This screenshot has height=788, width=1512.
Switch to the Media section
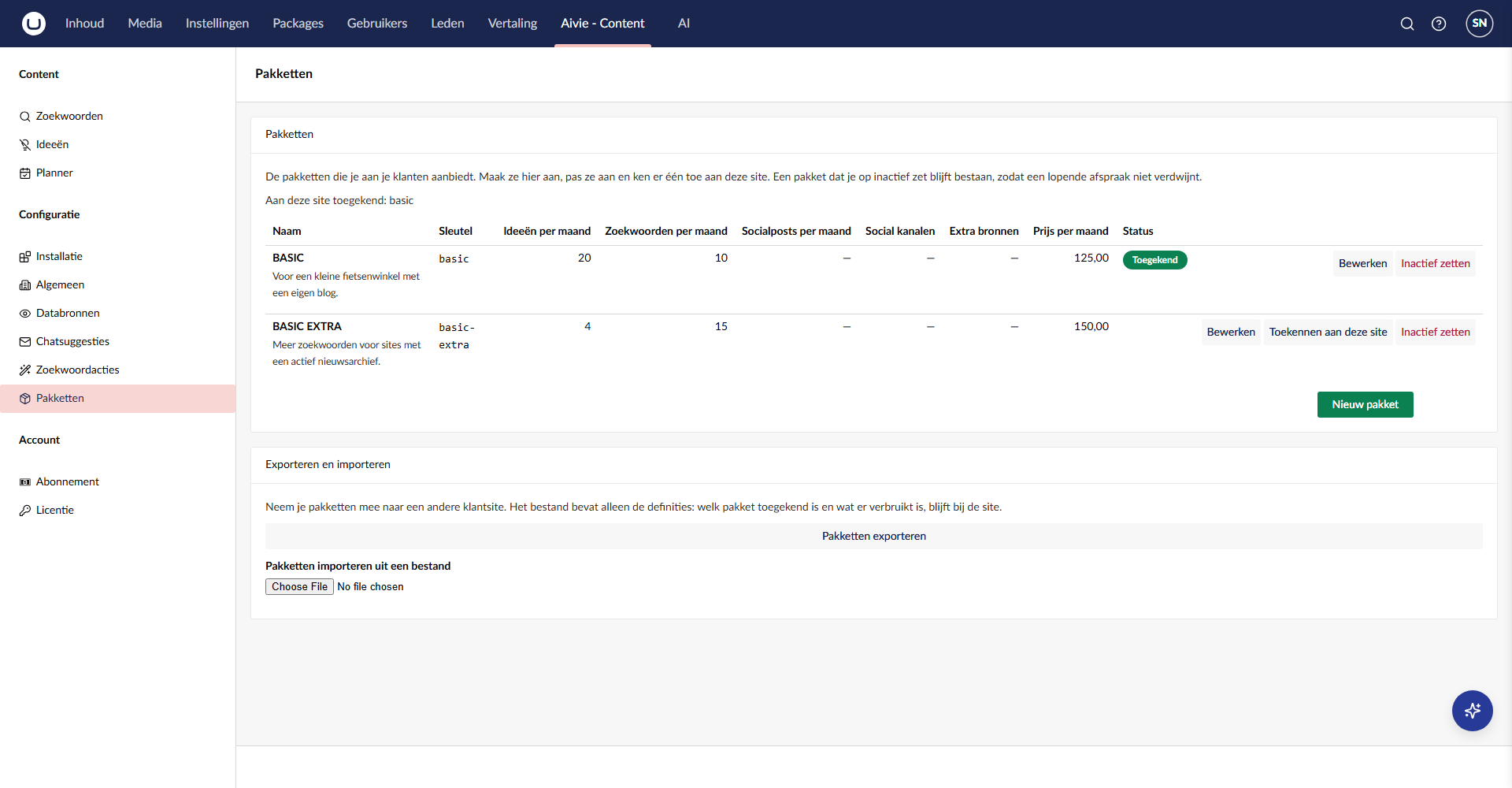tap(145, 24)
